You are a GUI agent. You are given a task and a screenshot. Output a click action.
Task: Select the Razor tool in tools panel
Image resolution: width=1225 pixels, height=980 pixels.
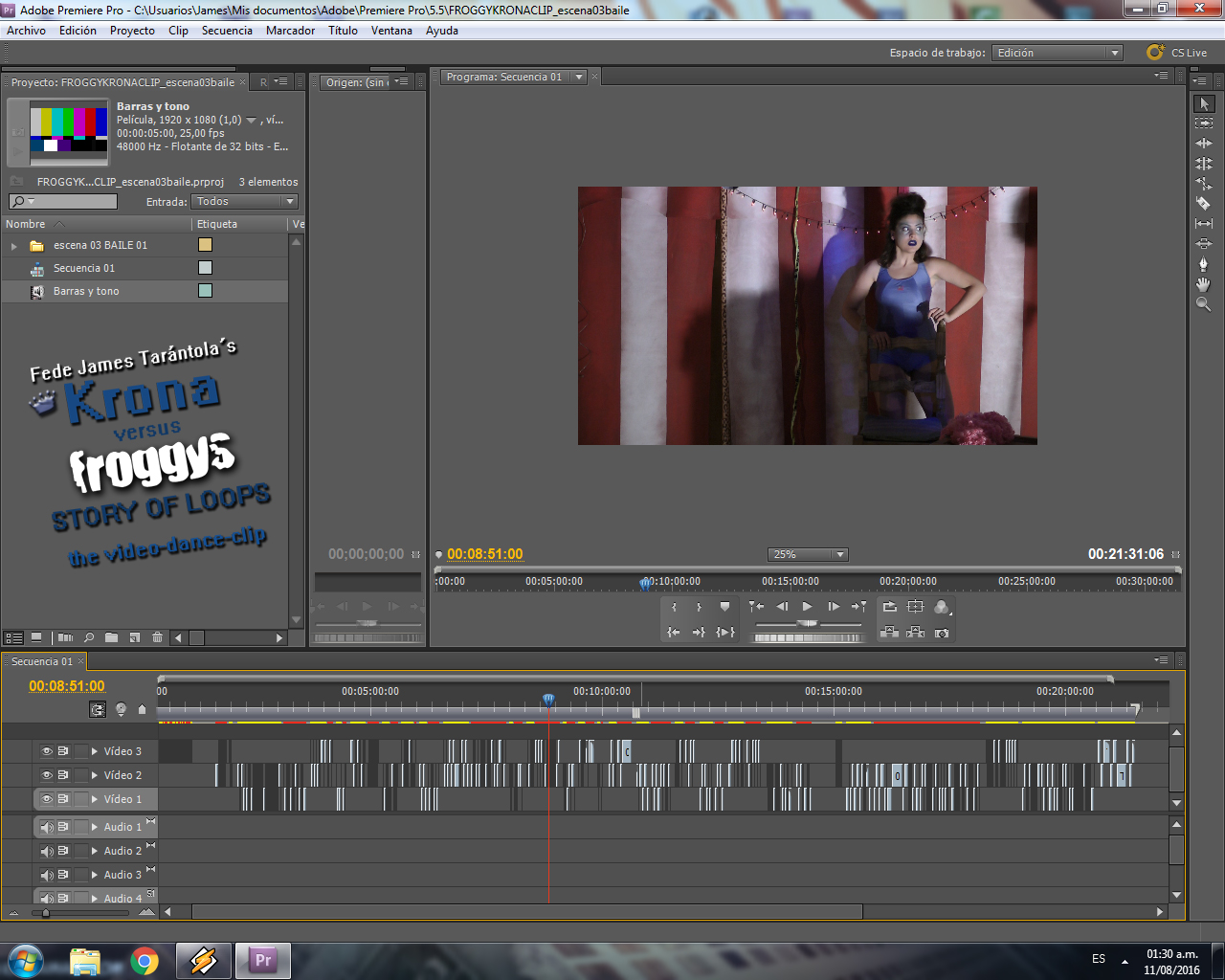tap(1204, 203)
